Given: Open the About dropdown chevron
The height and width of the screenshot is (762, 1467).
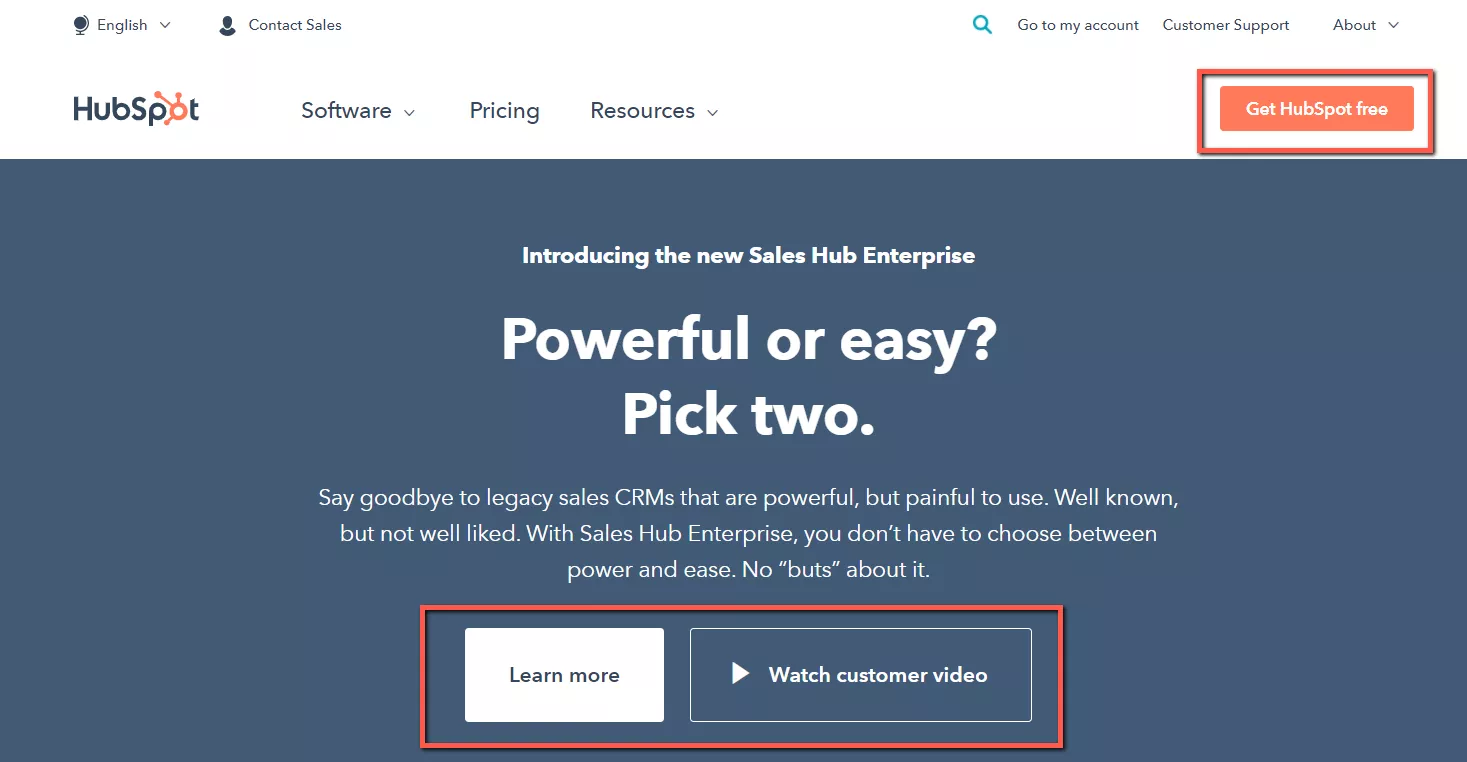Looking at the screenshot, I should click(x=1394, y=25).
